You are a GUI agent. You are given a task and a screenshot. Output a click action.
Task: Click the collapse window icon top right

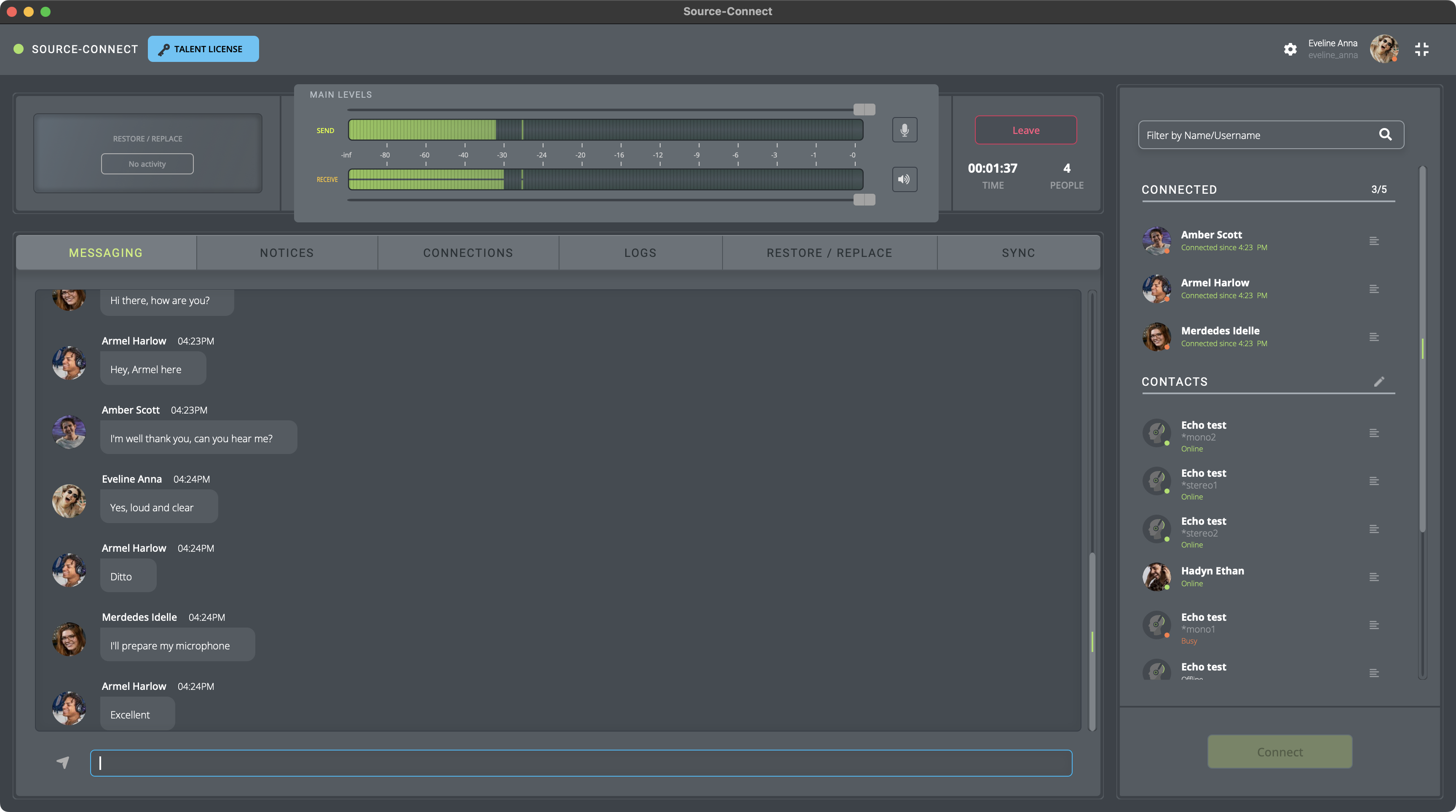coord(1421,49)
